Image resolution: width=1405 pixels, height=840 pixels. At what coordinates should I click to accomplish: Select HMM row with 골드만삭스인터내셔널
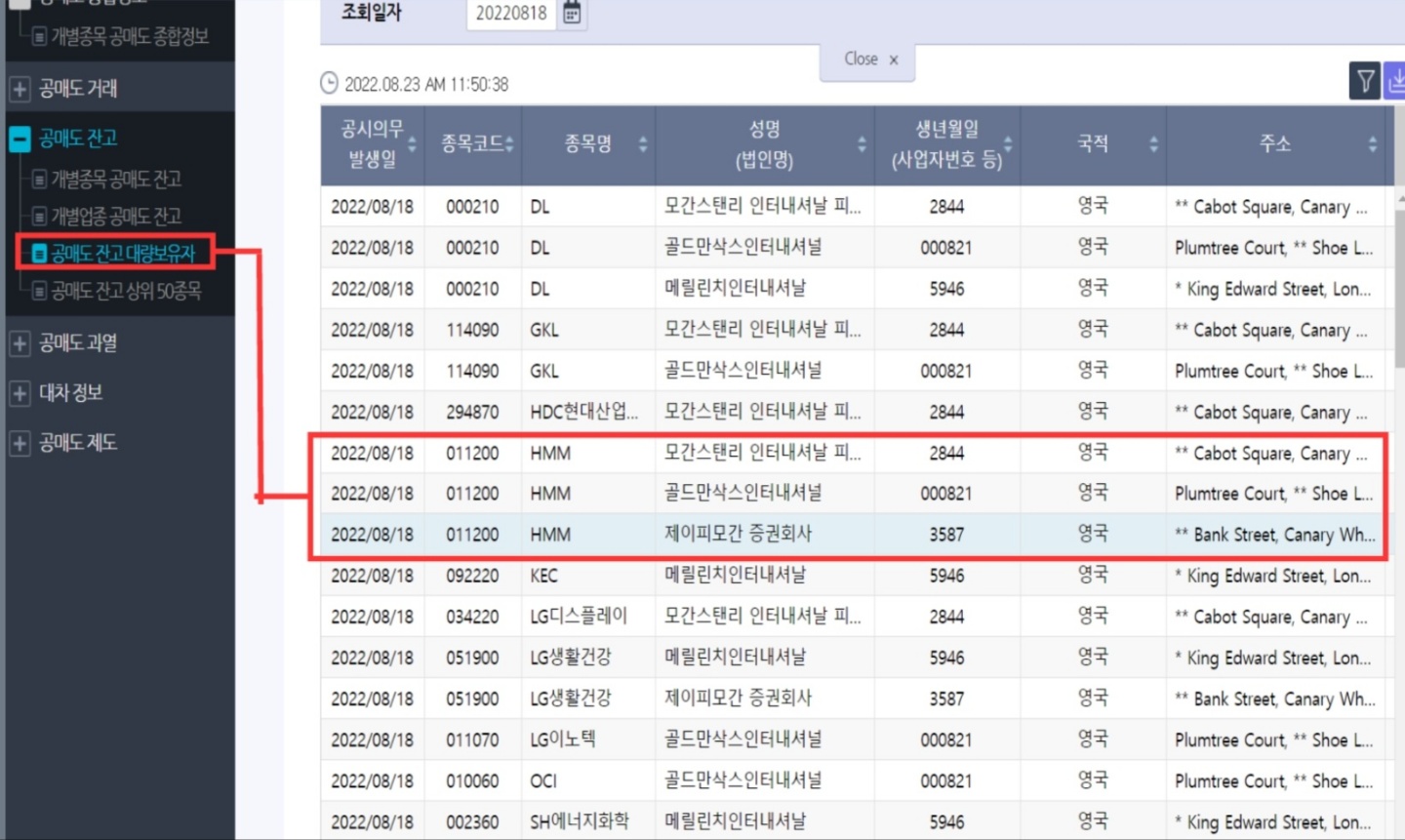coord(852,494)
